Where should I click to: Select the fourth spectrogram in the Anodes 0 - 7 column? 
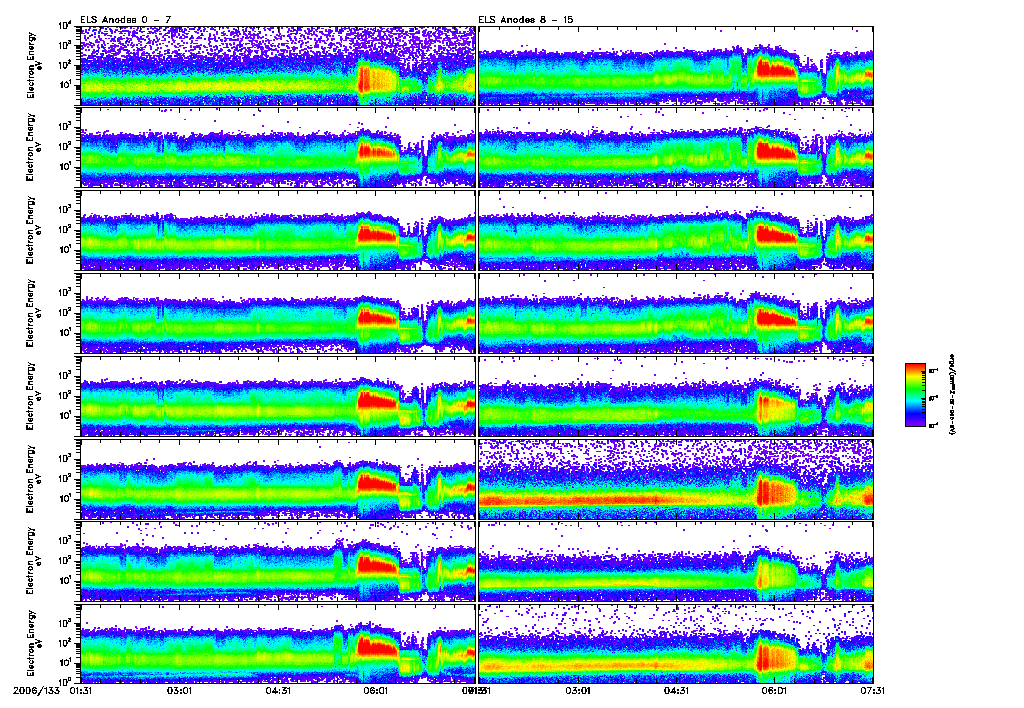coord(278,314)
